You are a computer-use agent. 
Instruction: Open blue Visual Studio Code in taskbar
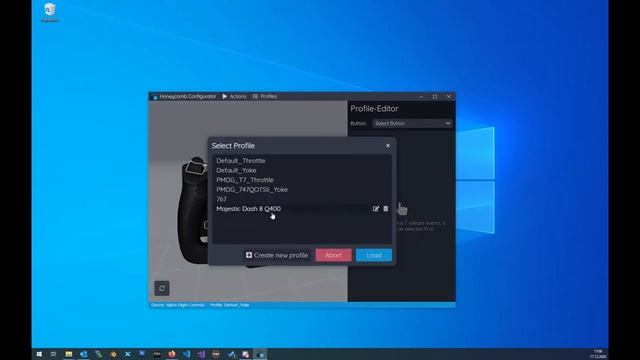187,354
